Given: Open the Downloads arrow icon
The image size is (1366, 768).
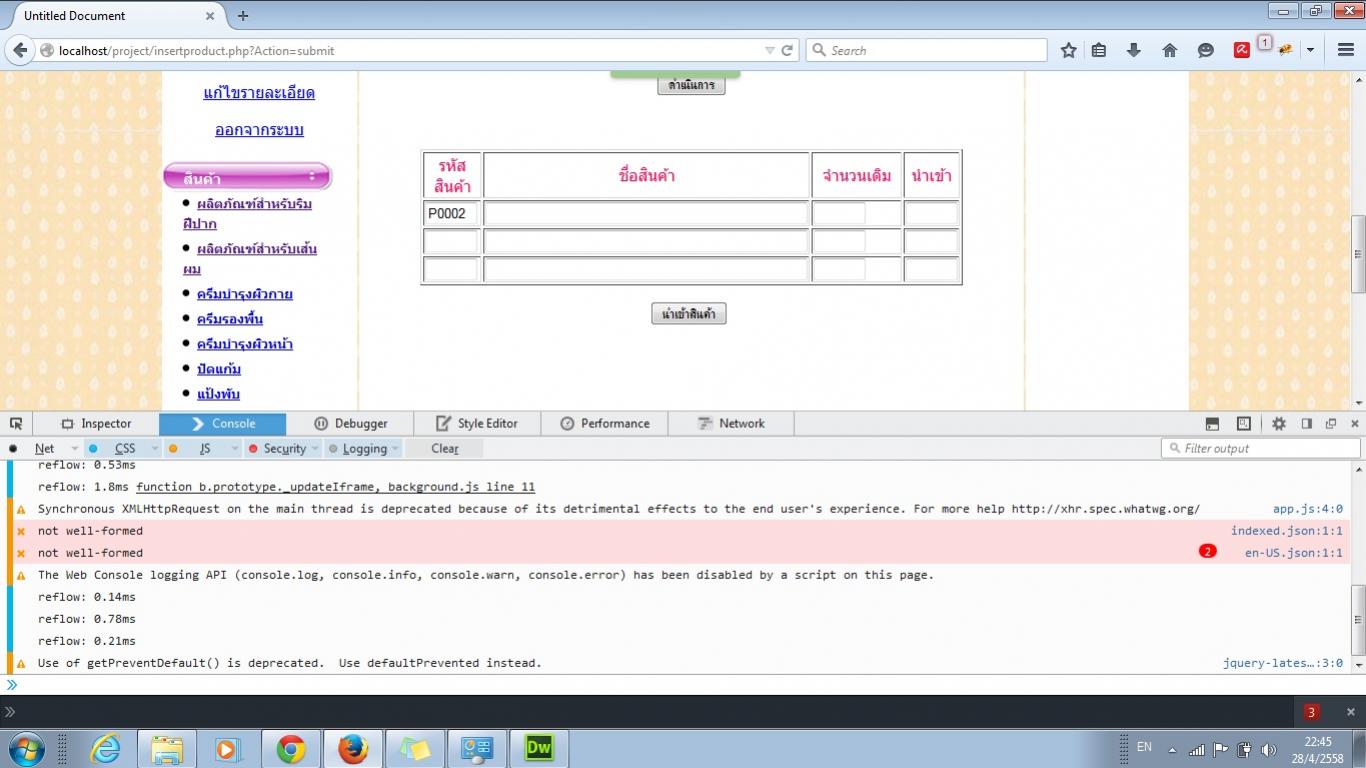Looking at the screenshot, I should coord(1134,50).
